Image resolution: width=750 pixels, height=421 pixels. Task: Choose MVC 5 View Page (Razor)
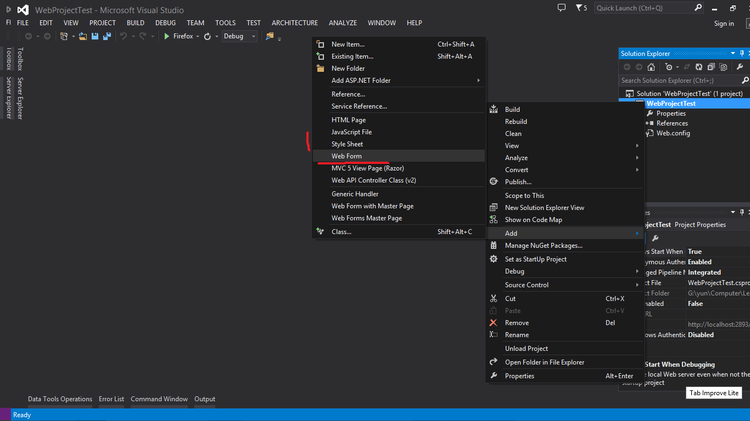tap(398, 168)
